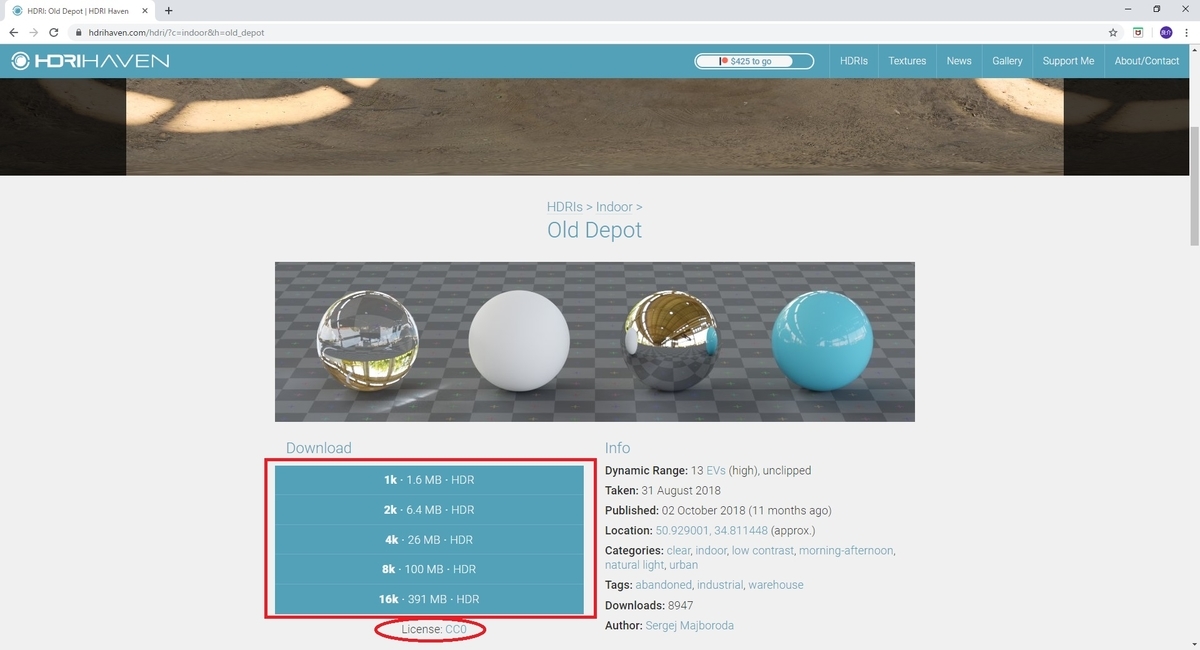Click the Taken: 31 August 2018 text
Screen dimensions: 1200x650
tap(663, 490)
